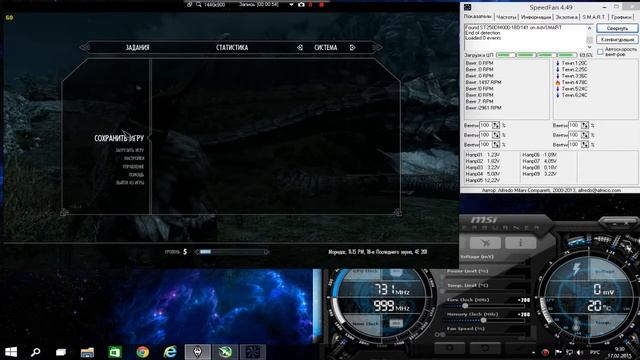Click РУС language indicator in tray

coord(595,352)
